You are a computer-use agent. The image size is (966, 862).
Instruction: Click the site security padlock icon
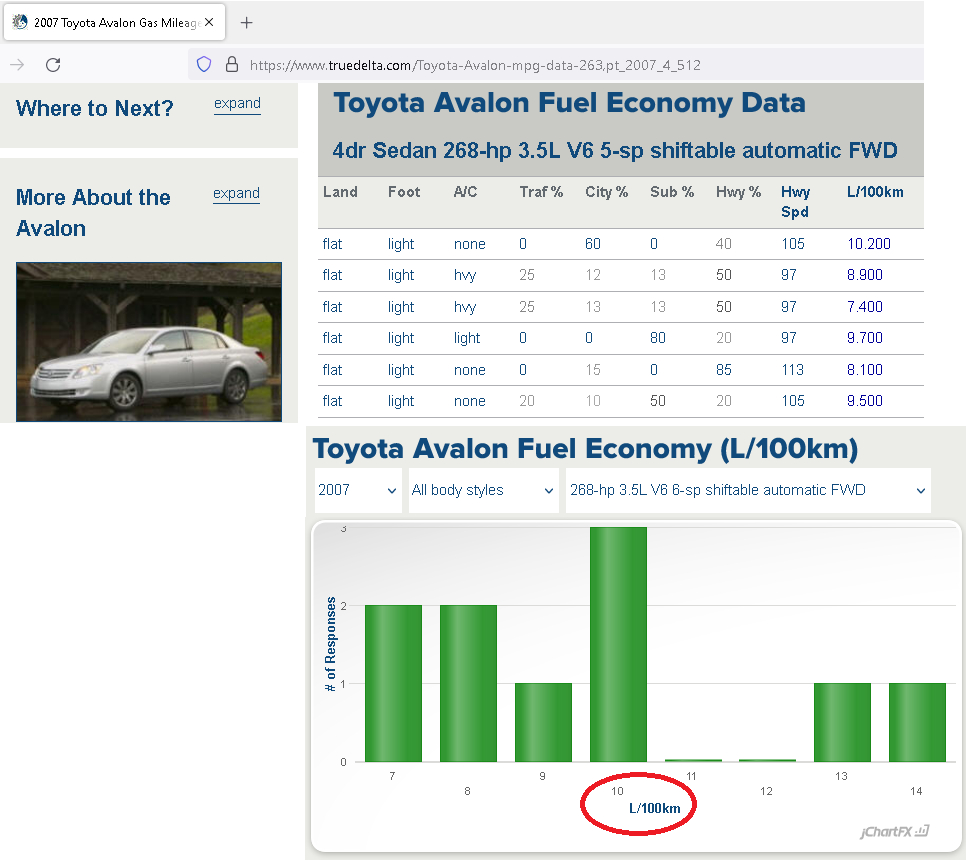(232, 64)
